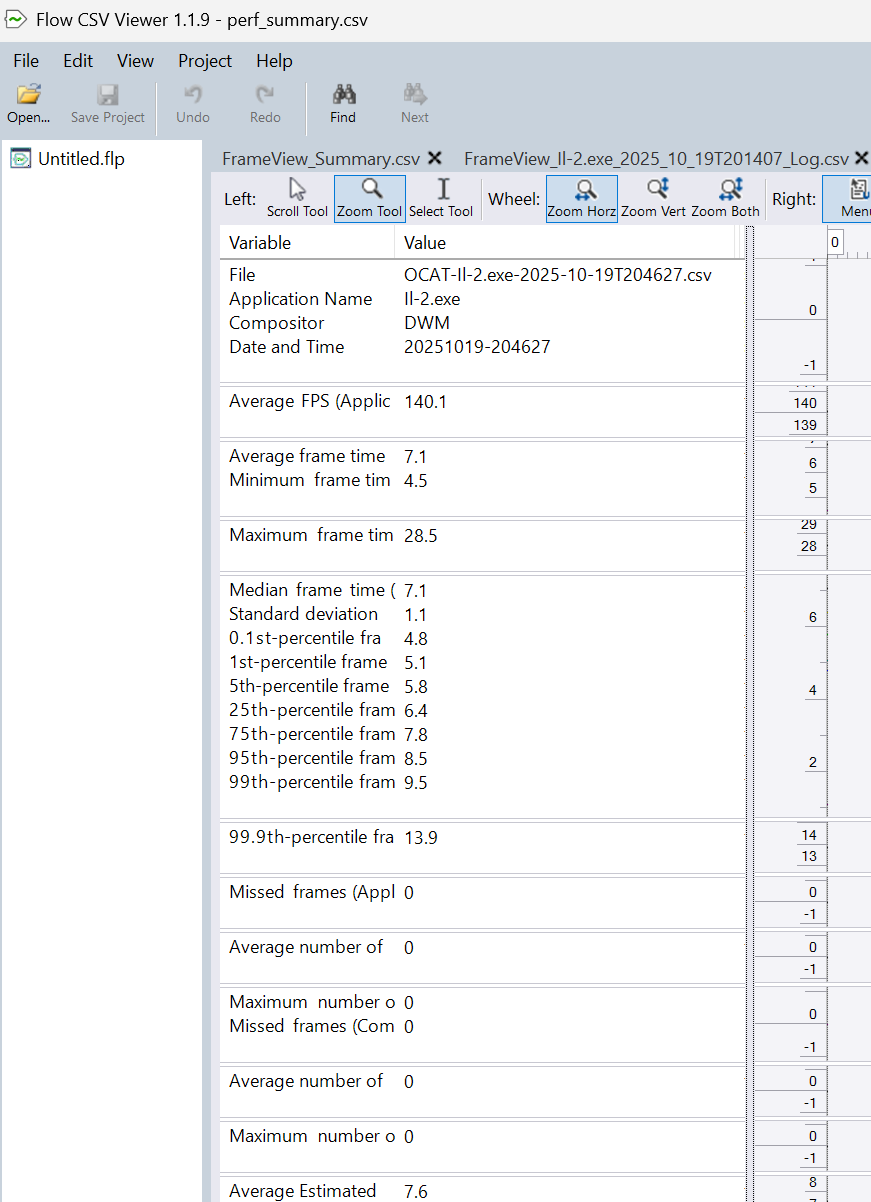
Task: Select Untitled.flp in the project tree
Action: (81, 158)
